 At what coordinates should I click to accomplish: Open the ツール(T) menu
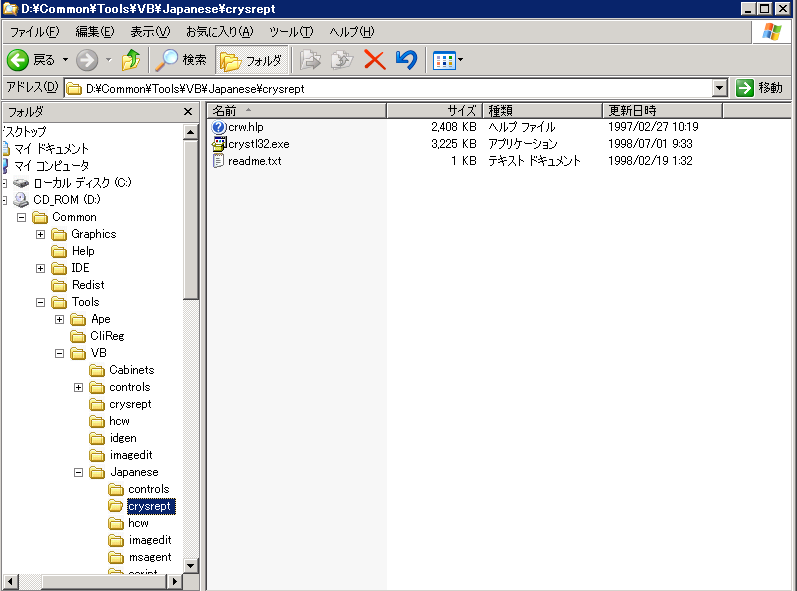click(291, 32)
